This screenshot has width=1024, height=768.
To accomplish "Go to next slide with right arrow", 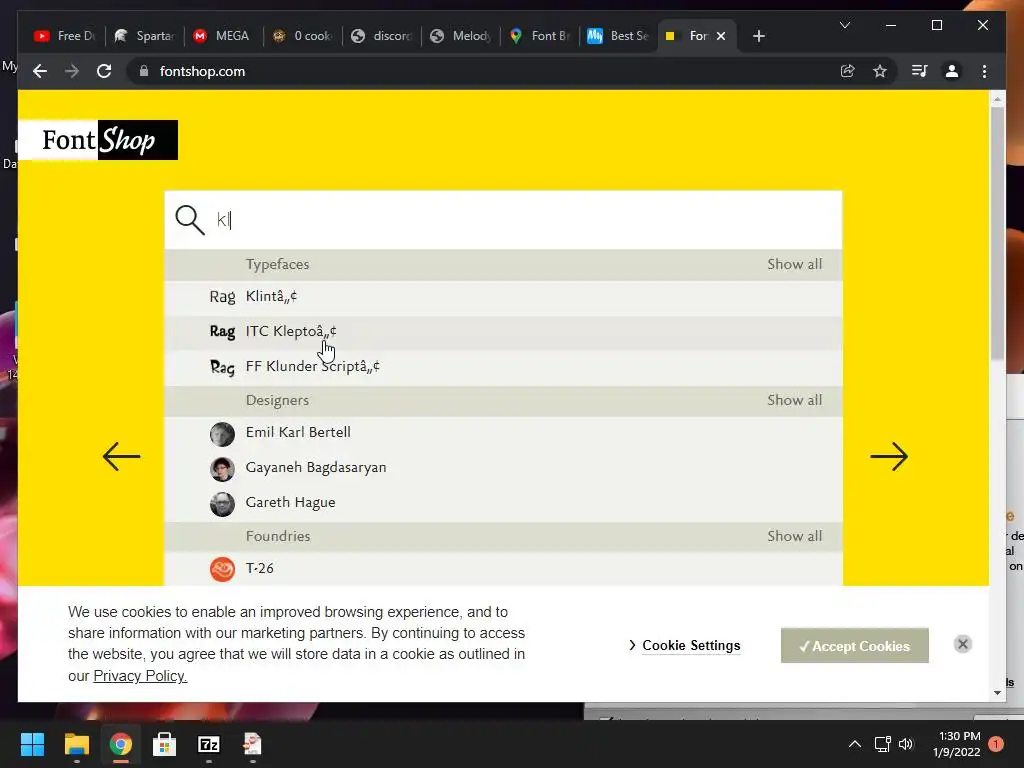I will (x=889, y=456).
